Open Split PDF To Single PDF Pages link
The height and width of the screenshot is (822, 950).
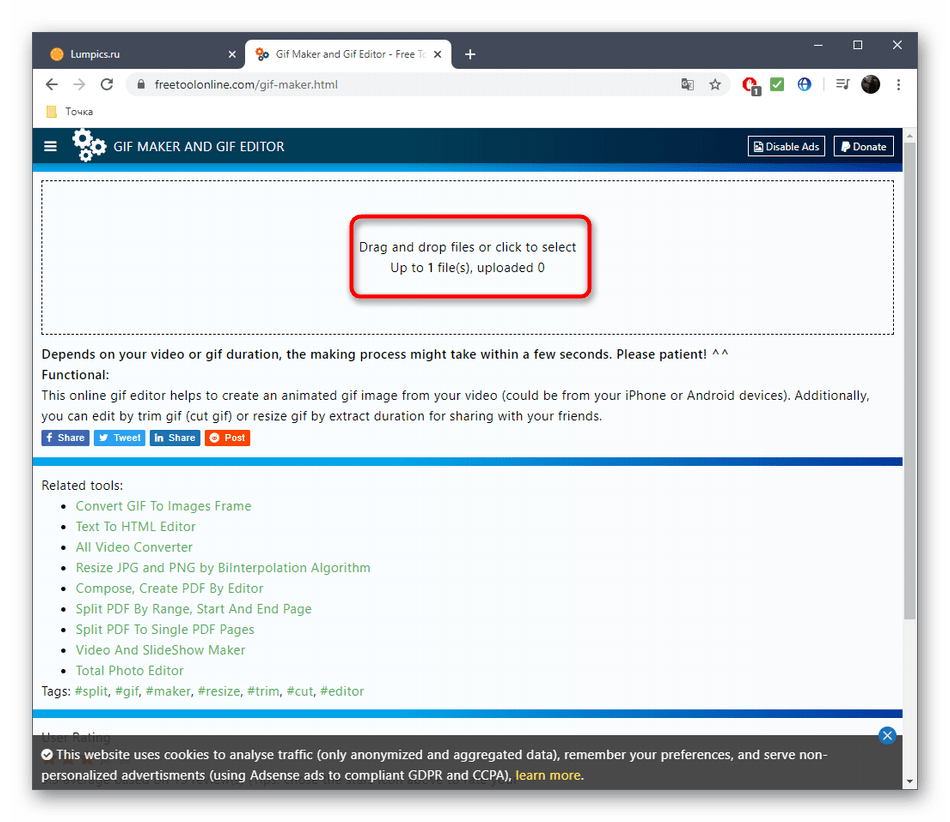click(165, 629)
